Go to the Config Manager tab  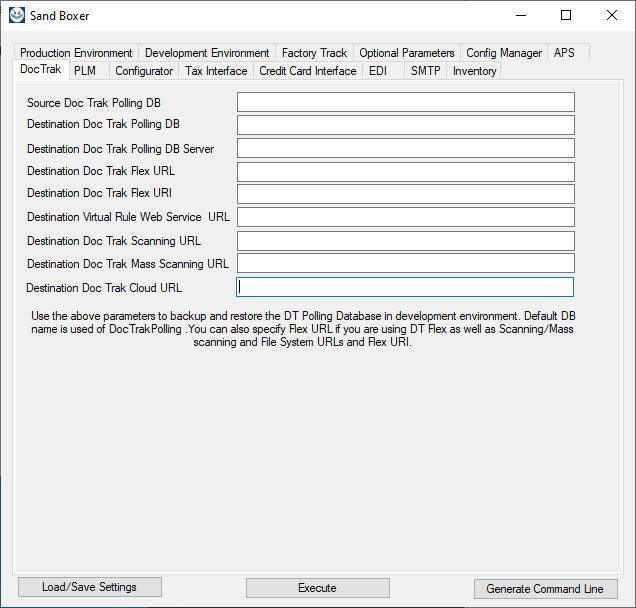tap(504, 53)
